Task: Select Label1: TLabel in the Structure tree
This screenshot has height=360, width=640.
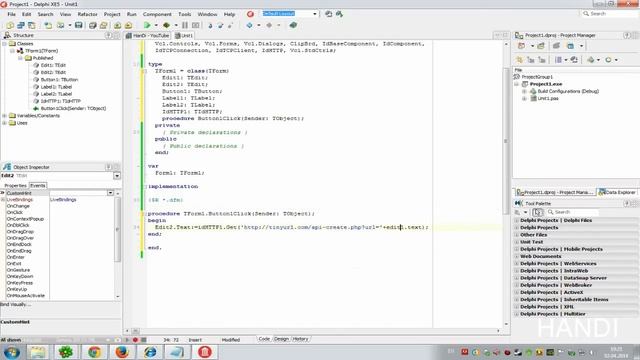Action: click(x=56, y=87)
